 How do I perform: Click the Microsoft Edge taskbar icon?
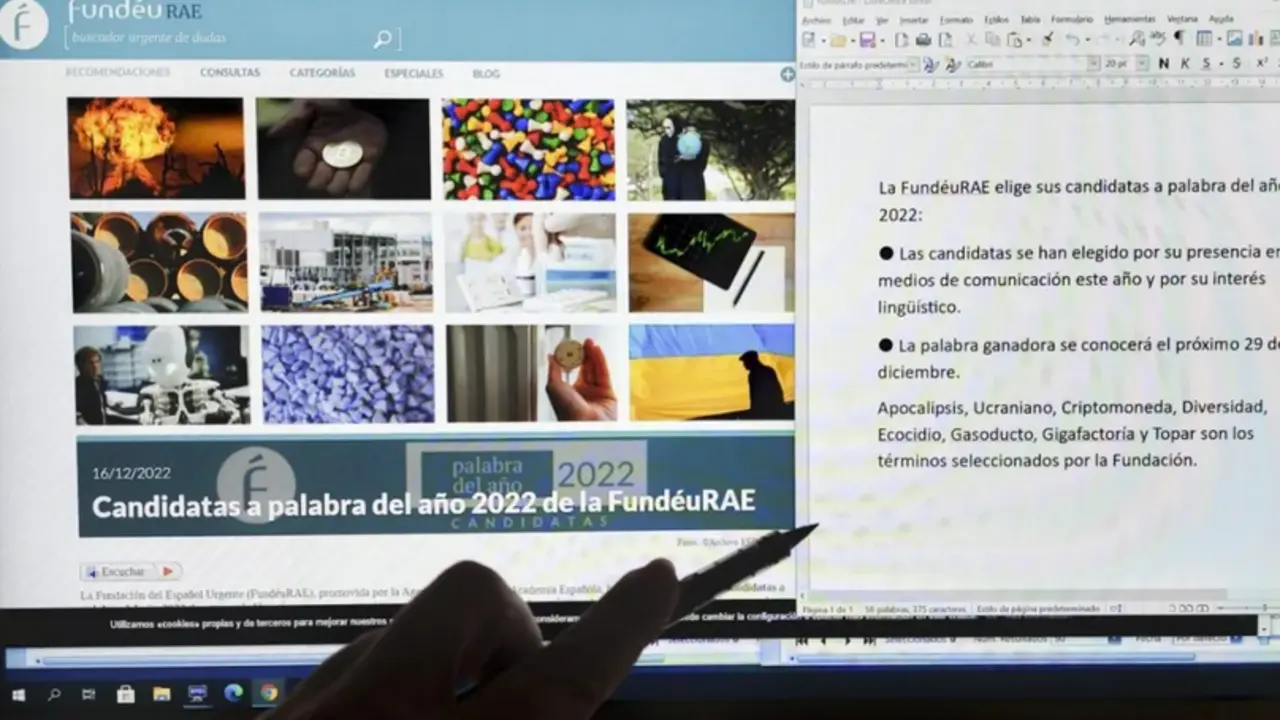(x=233, y=692)
